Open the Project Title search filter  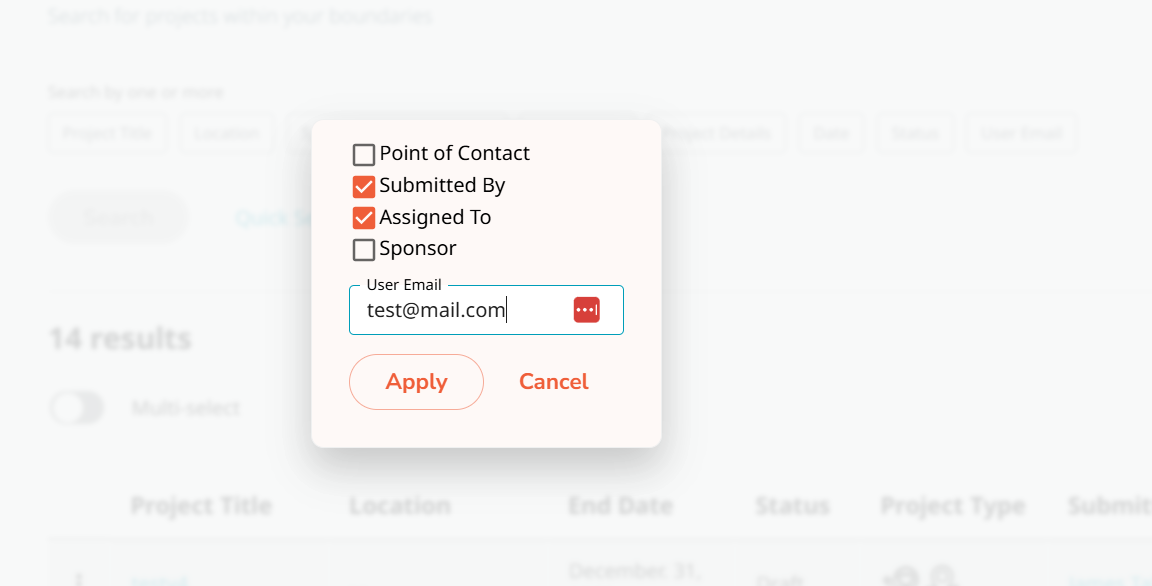108,134
